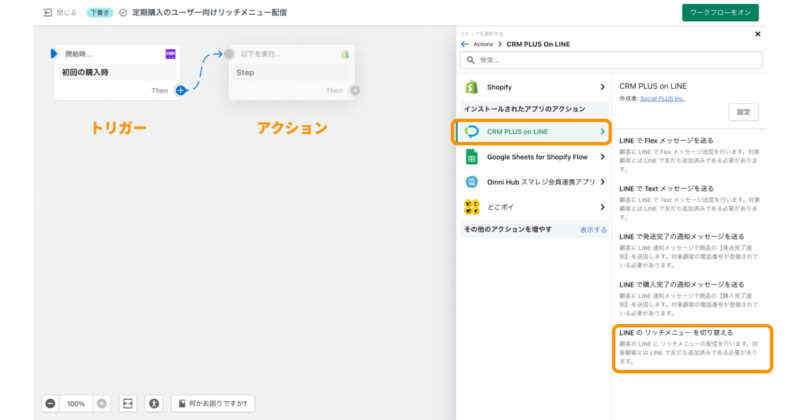Click the blue plus Then connector on trigger

pos(181,90)
